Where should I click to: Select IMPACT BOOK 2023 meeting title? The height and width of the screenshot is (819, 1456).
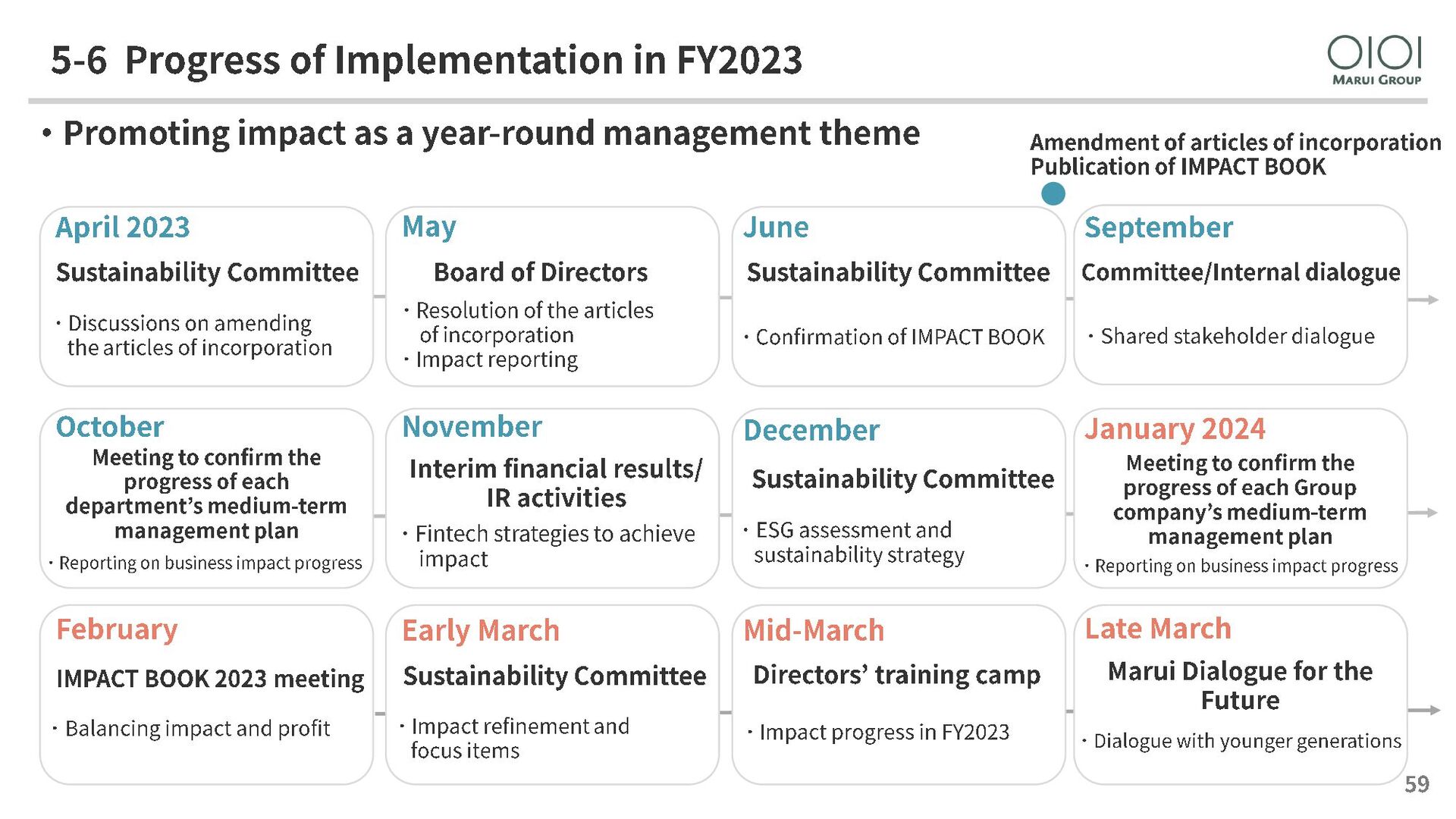[210, 679]
